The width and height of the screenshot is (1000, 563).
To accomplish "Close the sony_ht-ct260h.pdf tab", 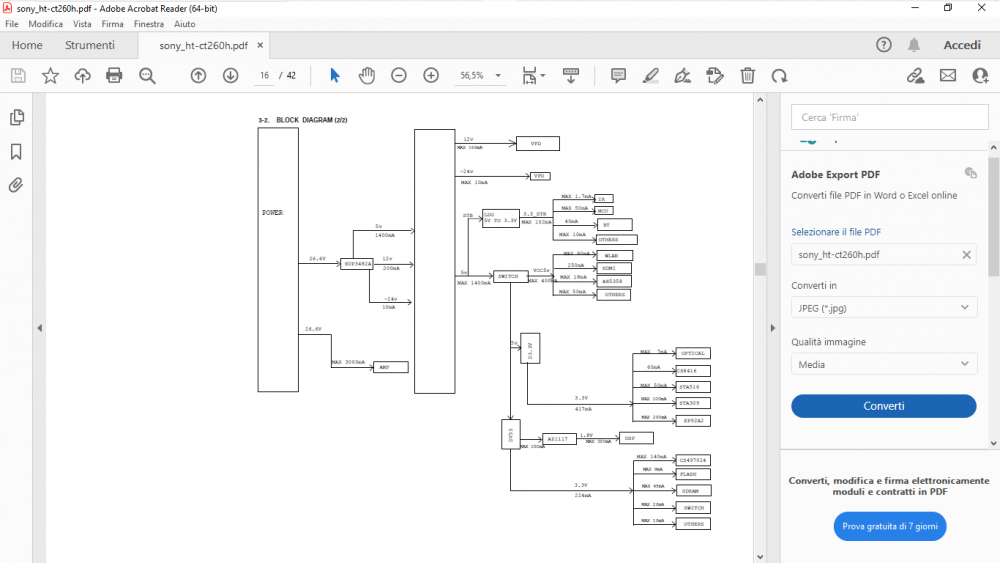I will click(x=261, y=45).
